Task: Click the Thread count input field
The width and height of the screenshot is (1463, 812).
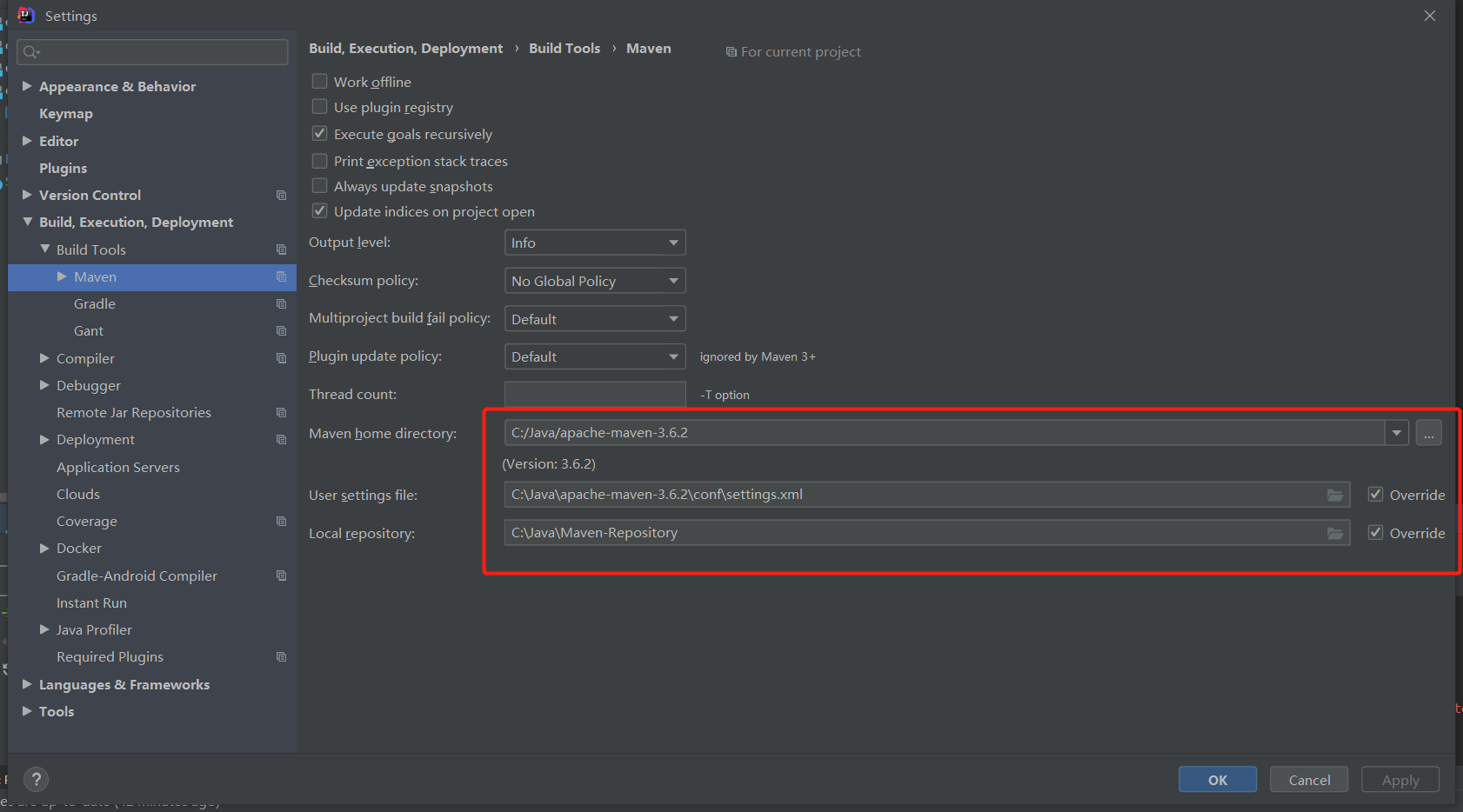Action: [595, 395]
